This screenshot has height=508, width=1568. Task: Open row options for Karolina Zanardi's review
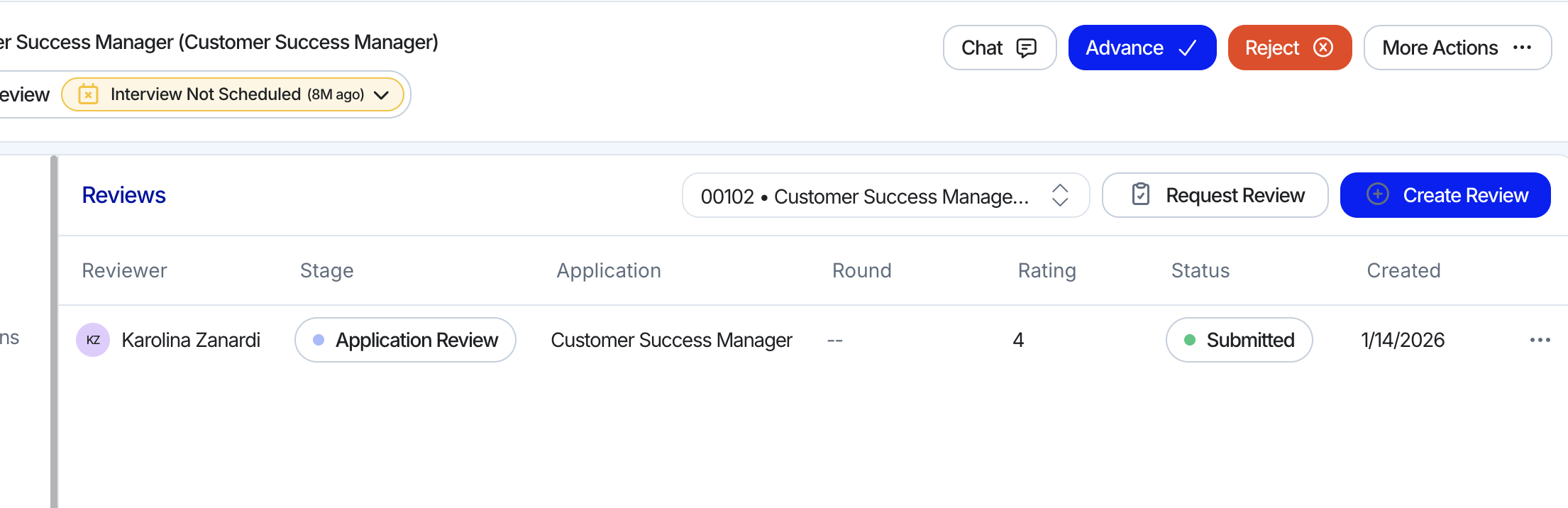tap(1540, 340)
